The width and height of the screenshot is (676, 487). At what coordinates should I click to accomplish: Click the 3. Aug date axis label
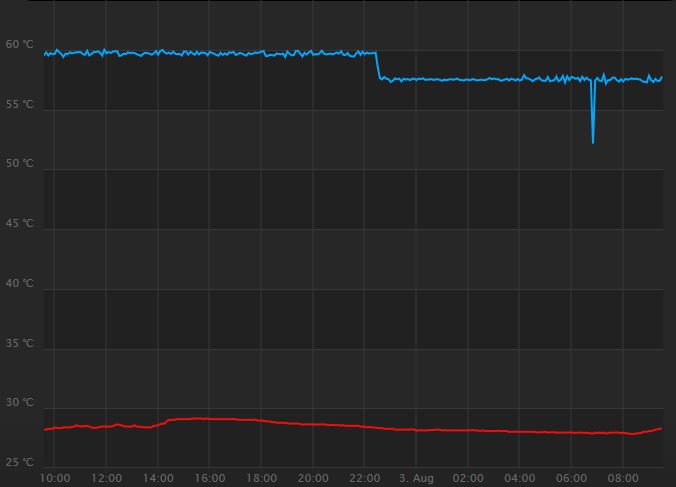pyautogui.click(x=416, y=478)
